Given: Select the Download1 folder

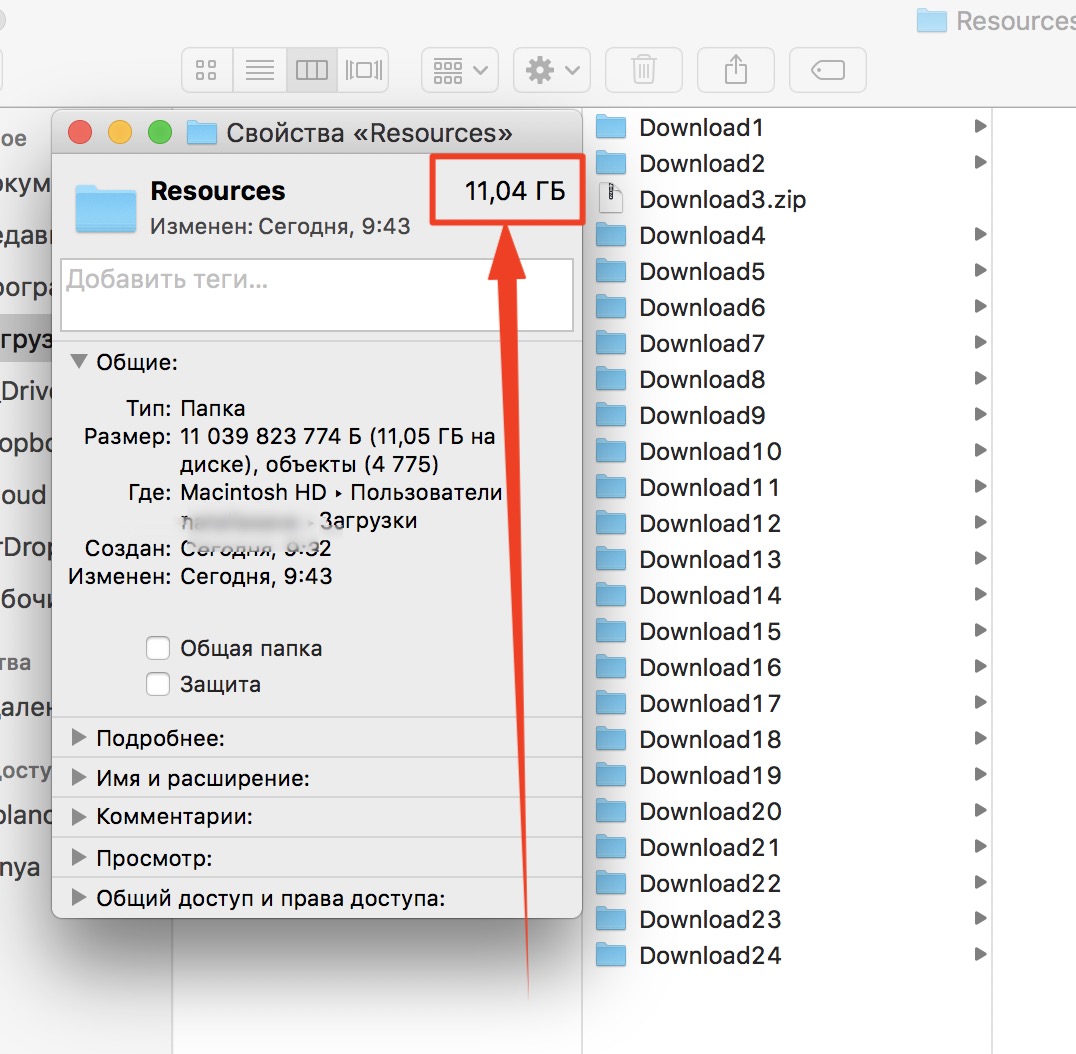Looking at the screenshot, I should tap(789, 127).
